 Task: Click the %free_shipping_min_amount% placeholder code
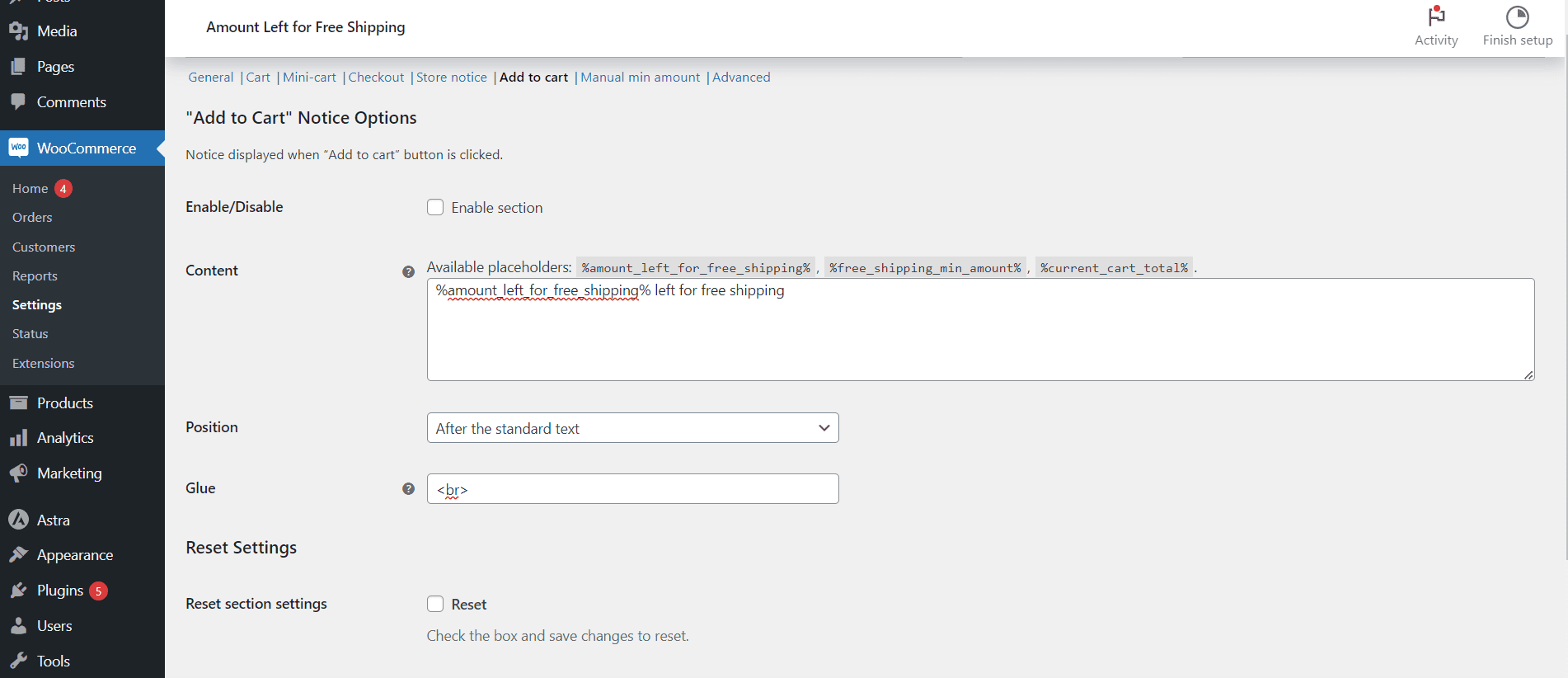(925, 267)
